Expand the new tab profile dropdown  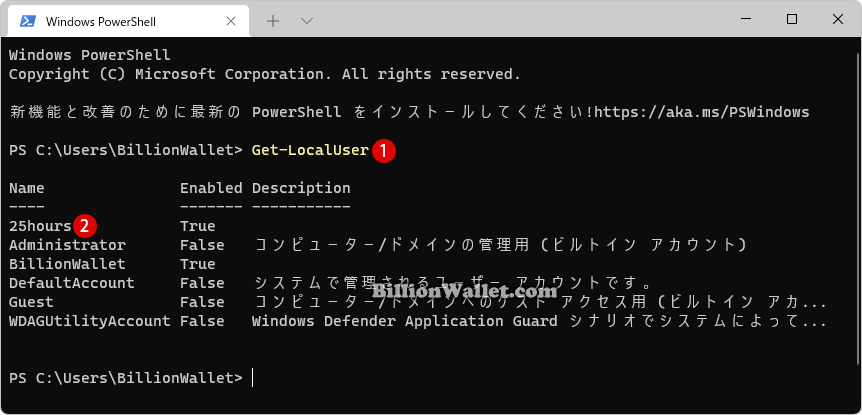[307, 21]
